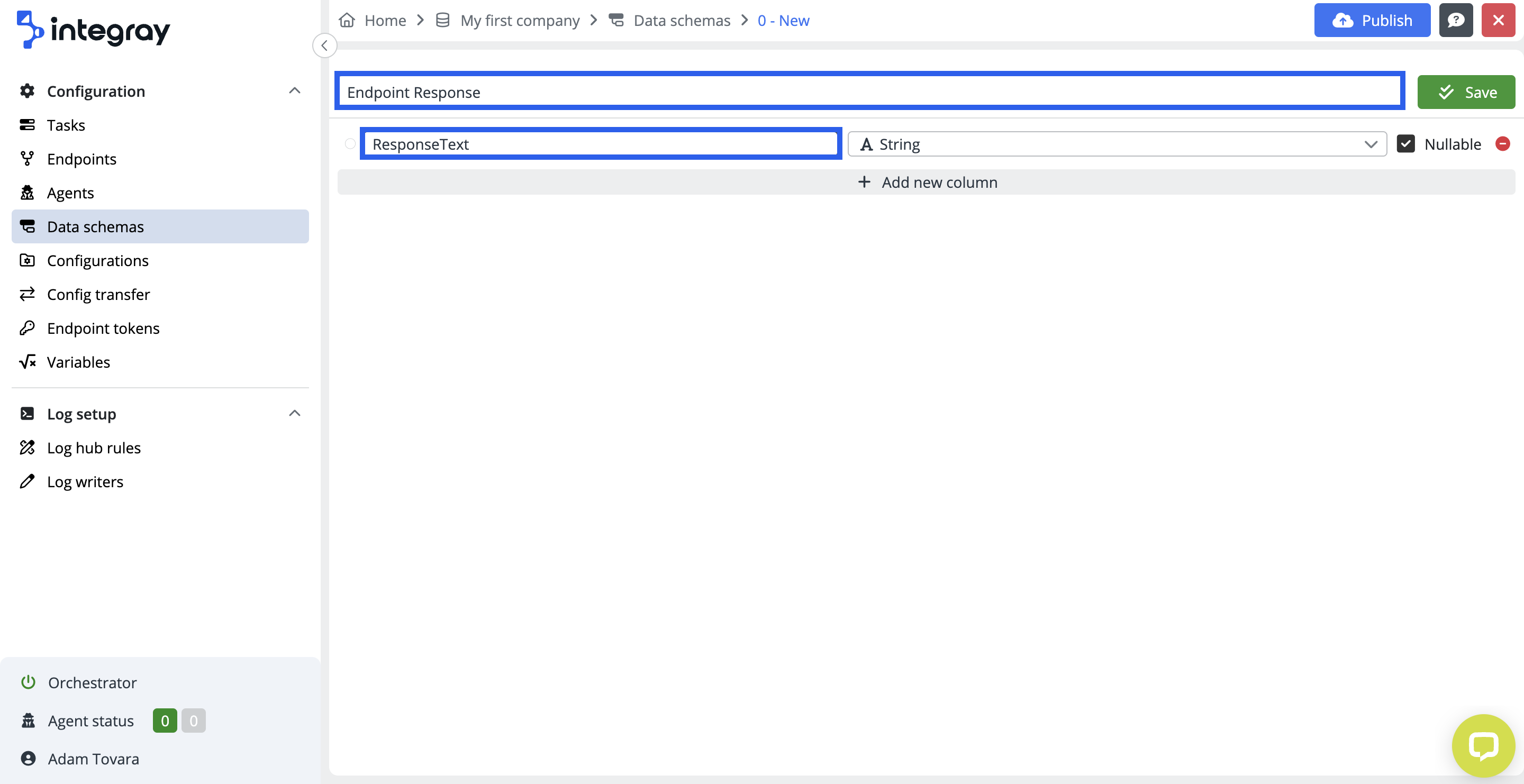Uncheck the Nullable checkbox
The image size is (1524, 784).
coord(1405,144)
